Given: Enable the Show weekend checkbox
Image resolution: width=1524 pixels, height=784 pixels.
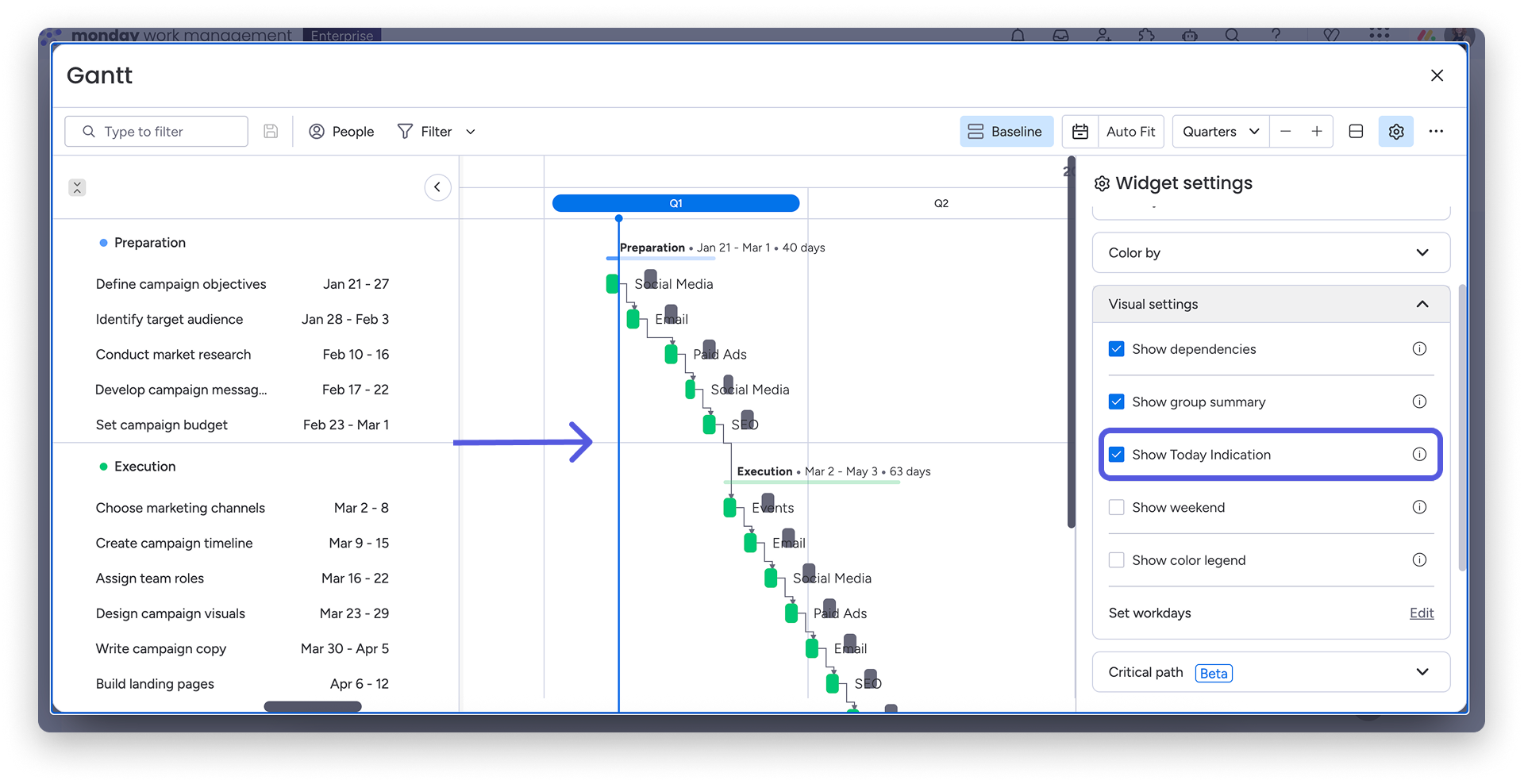Looking at the screenshot, I should (x=1117, y=507).
